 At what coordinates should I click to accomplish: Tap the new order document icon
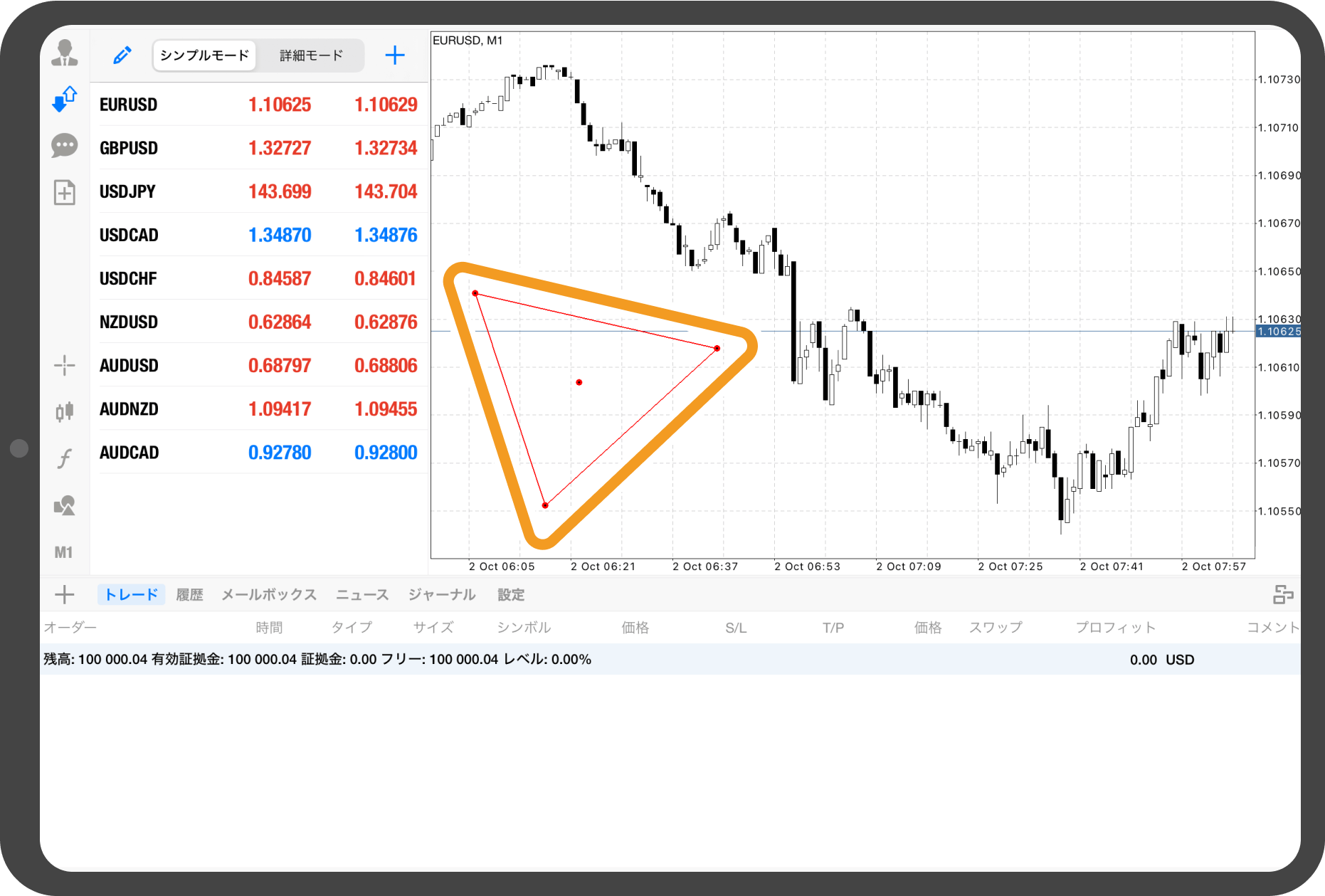(x=65, y=192)
